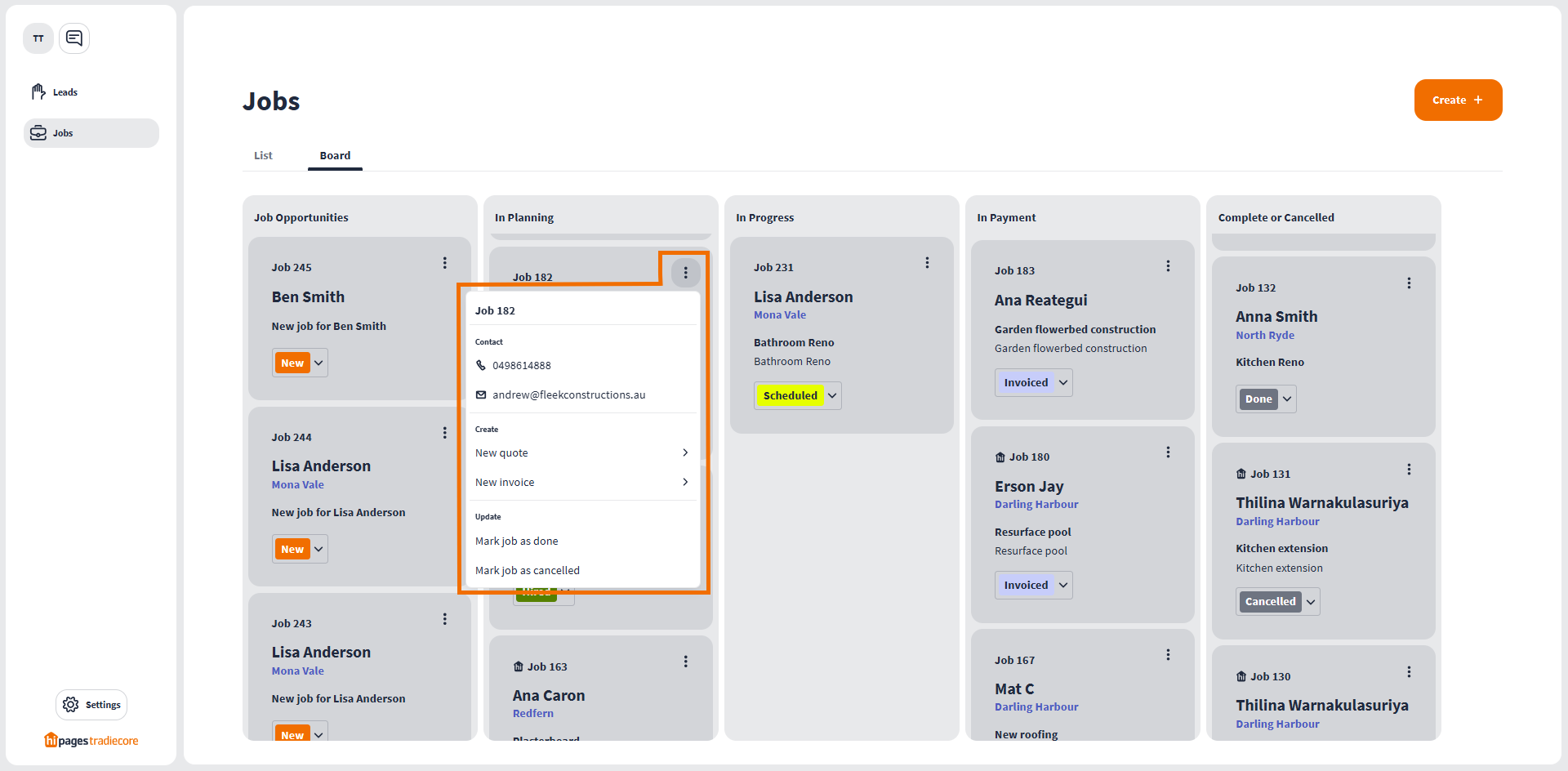Choose Mark job as cancelled
Viewport: 1568px width, 771px height.
coord(528,571)
